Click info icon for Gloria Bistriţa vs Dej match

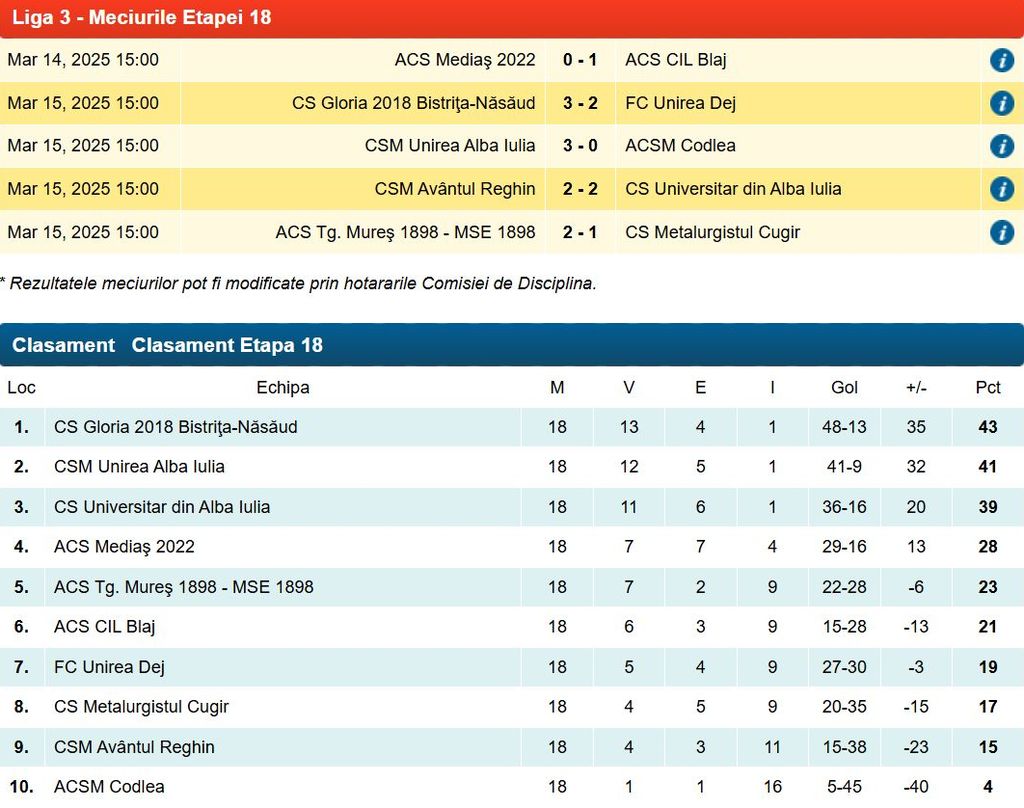[1001, 103]
